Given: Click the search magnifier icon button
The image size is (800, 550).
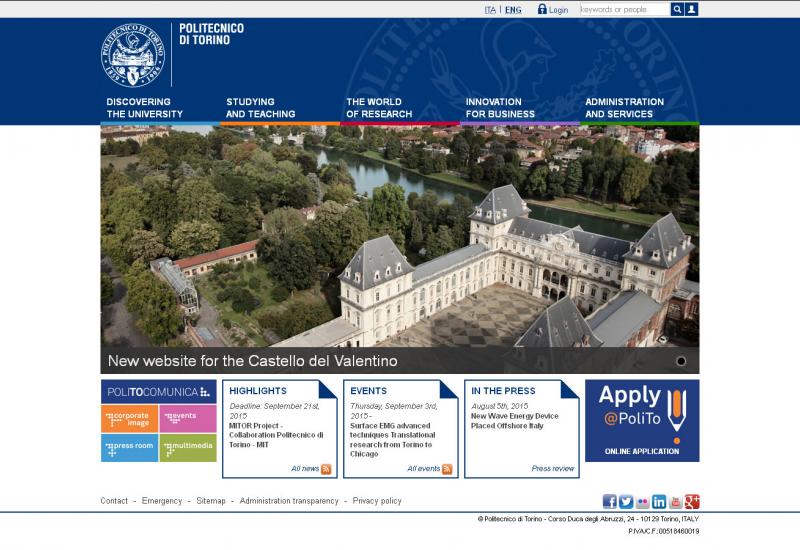Looking at the screenshot, I should (677, 9).
